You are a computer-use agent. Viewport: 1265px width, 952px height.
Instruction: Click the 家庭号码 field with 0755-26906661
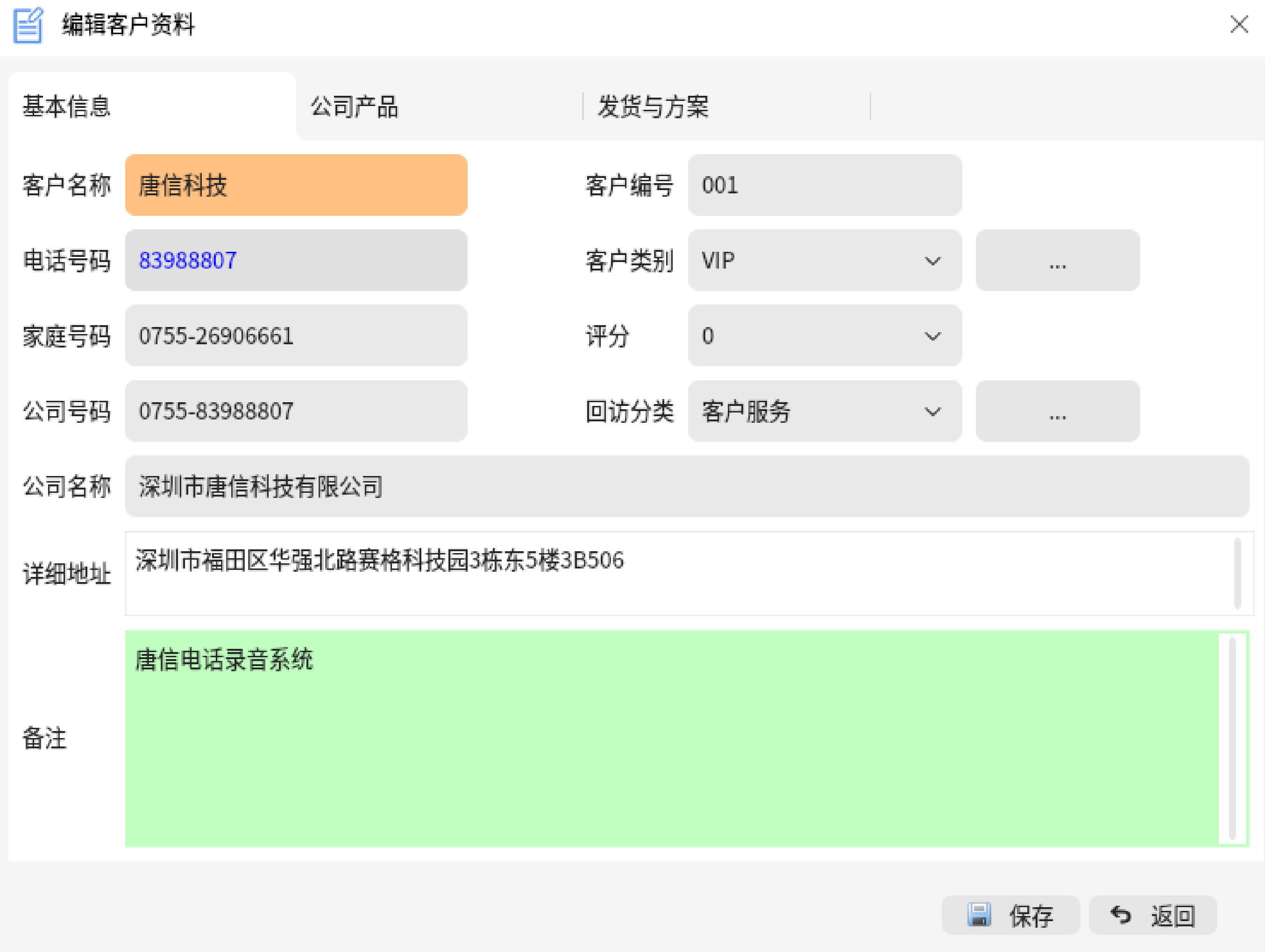coord(296,336)
